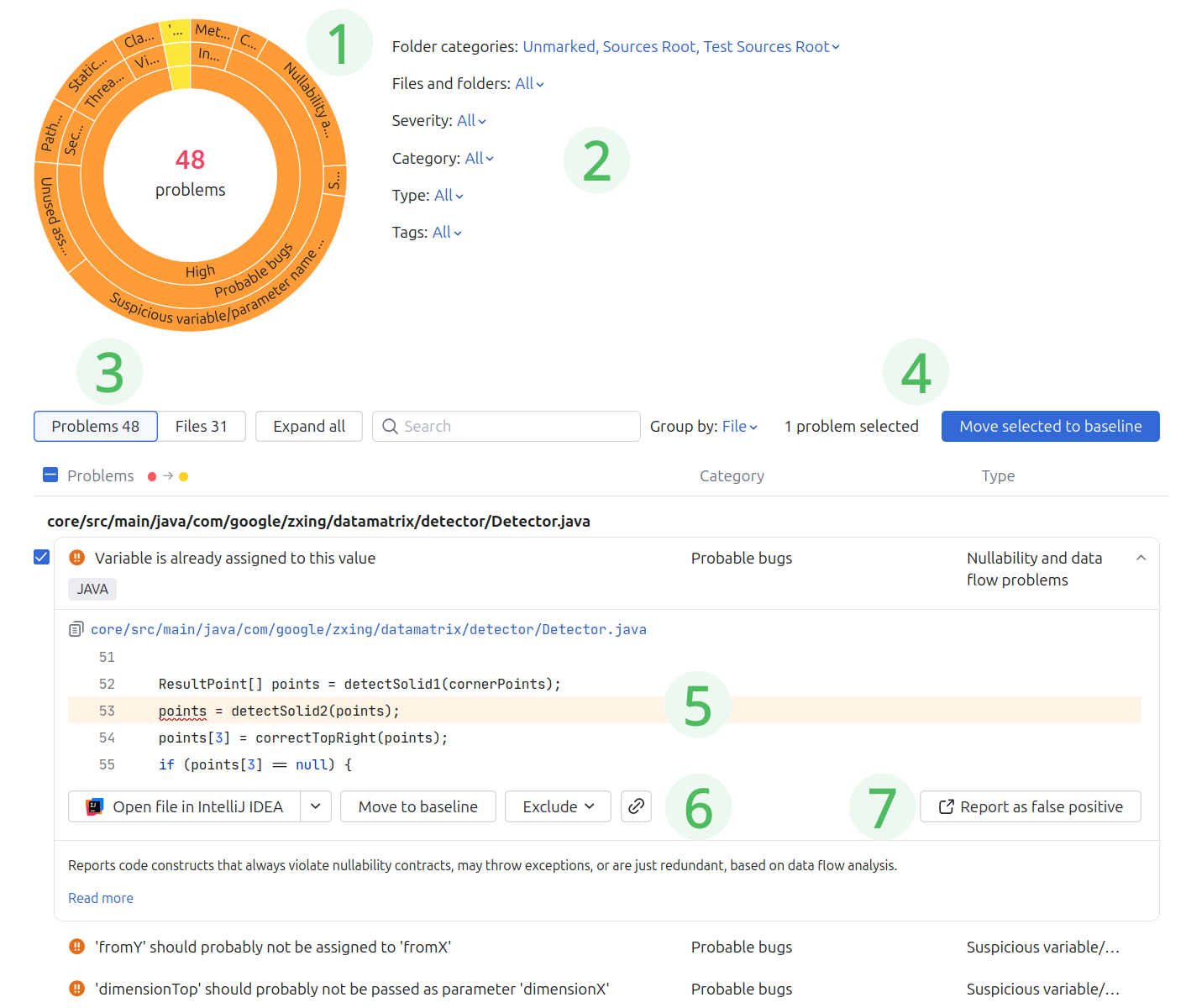The image size is (1186, 1008).
Task: Click the yellow segment in the sunburst chart
Action: (x=178, y=67)
